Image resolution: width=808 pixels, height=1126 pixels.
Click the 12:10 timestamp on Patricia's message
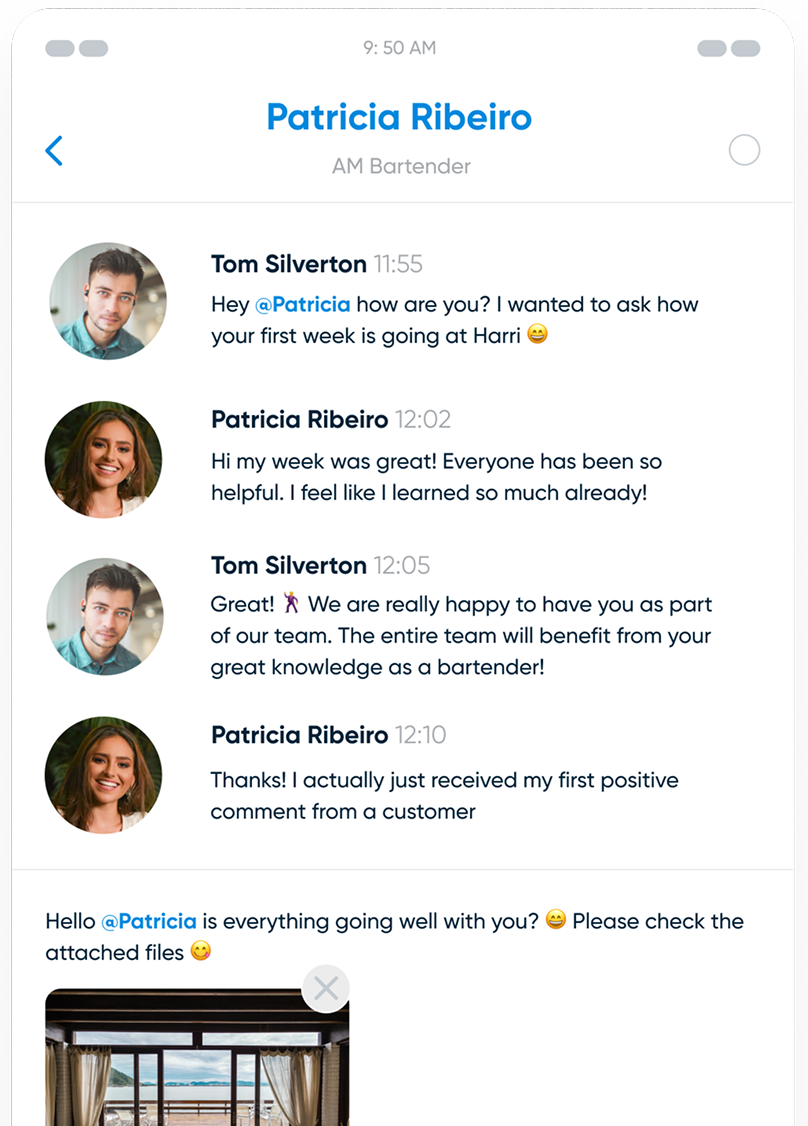point(420,735)
